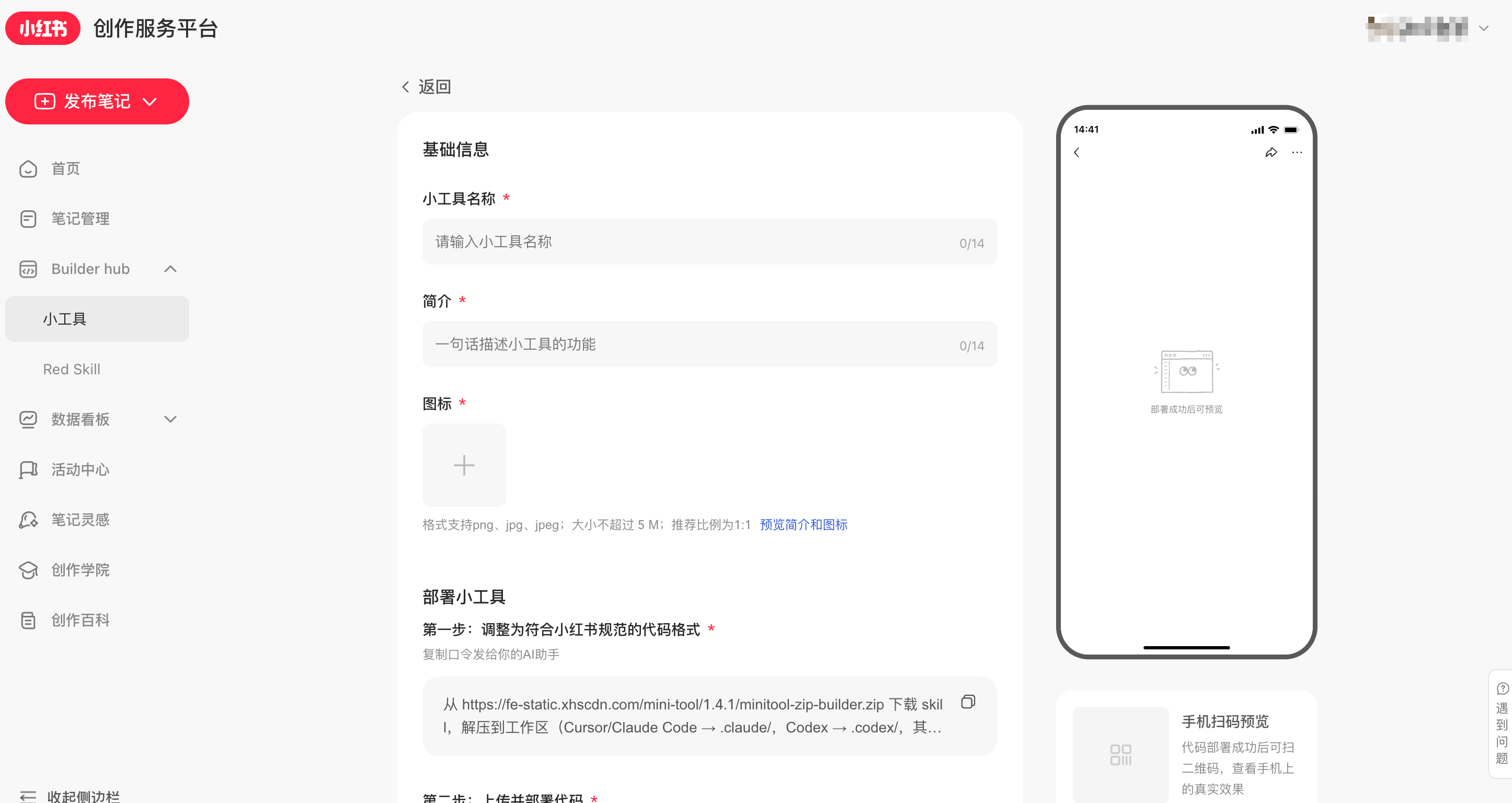Click the Builder hub menu label
1512x803 pixels.
pyautogui.click(x=90, y=269)
